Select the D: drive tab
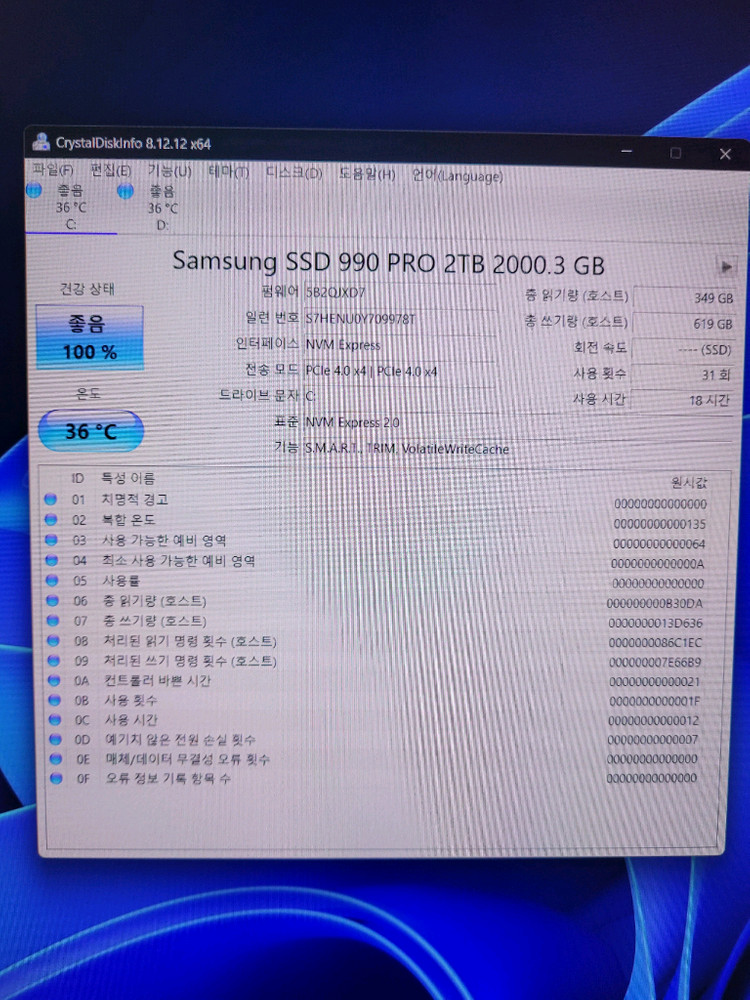 pyautogui.click(x=162, y=208)
